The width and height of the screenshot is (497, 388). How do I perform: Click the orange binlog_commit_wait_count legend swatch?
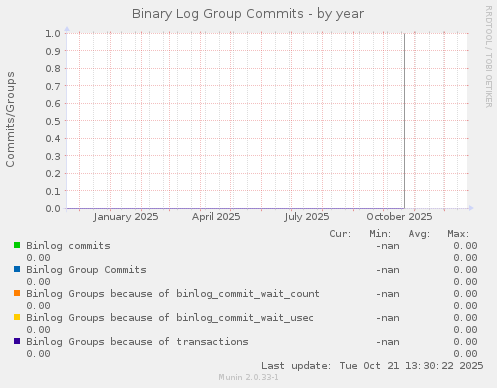[17, 293]
